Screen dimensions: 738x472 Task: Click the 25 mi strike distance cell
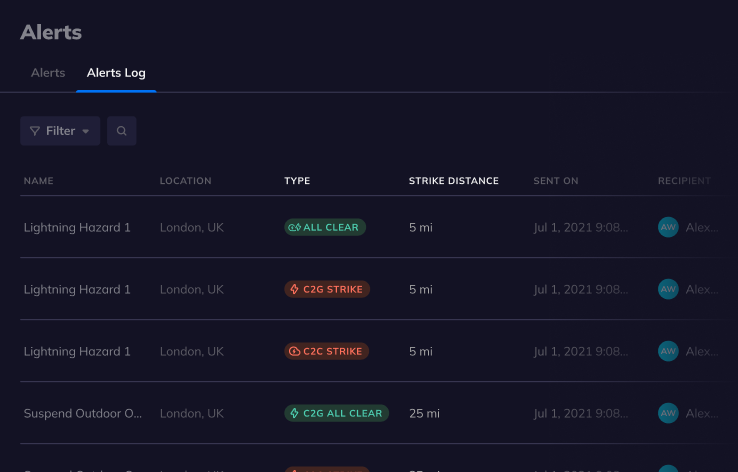[x=424, y=413]
